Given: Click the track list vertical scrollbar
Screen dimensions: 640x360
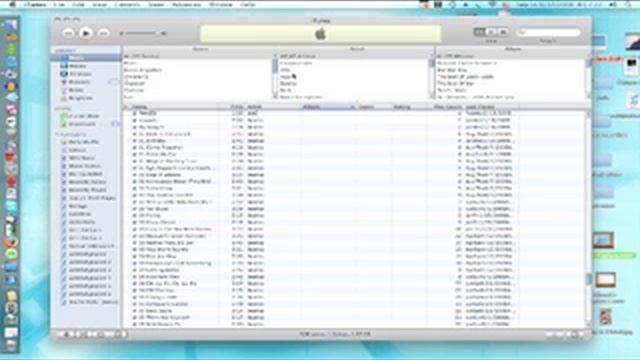Looking at the screenshot, I should coord(588,218).
